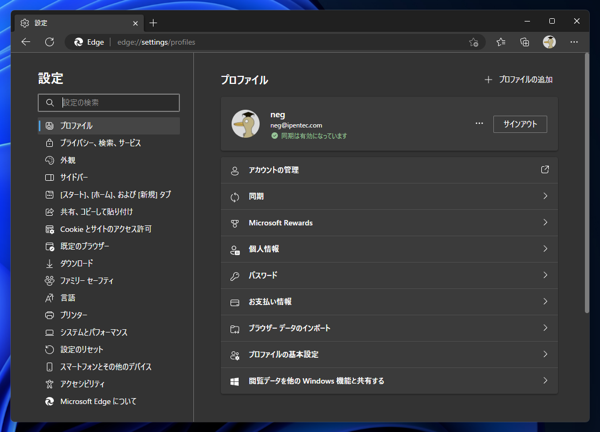Click the パスワード key icon

[x=235, y=276]
